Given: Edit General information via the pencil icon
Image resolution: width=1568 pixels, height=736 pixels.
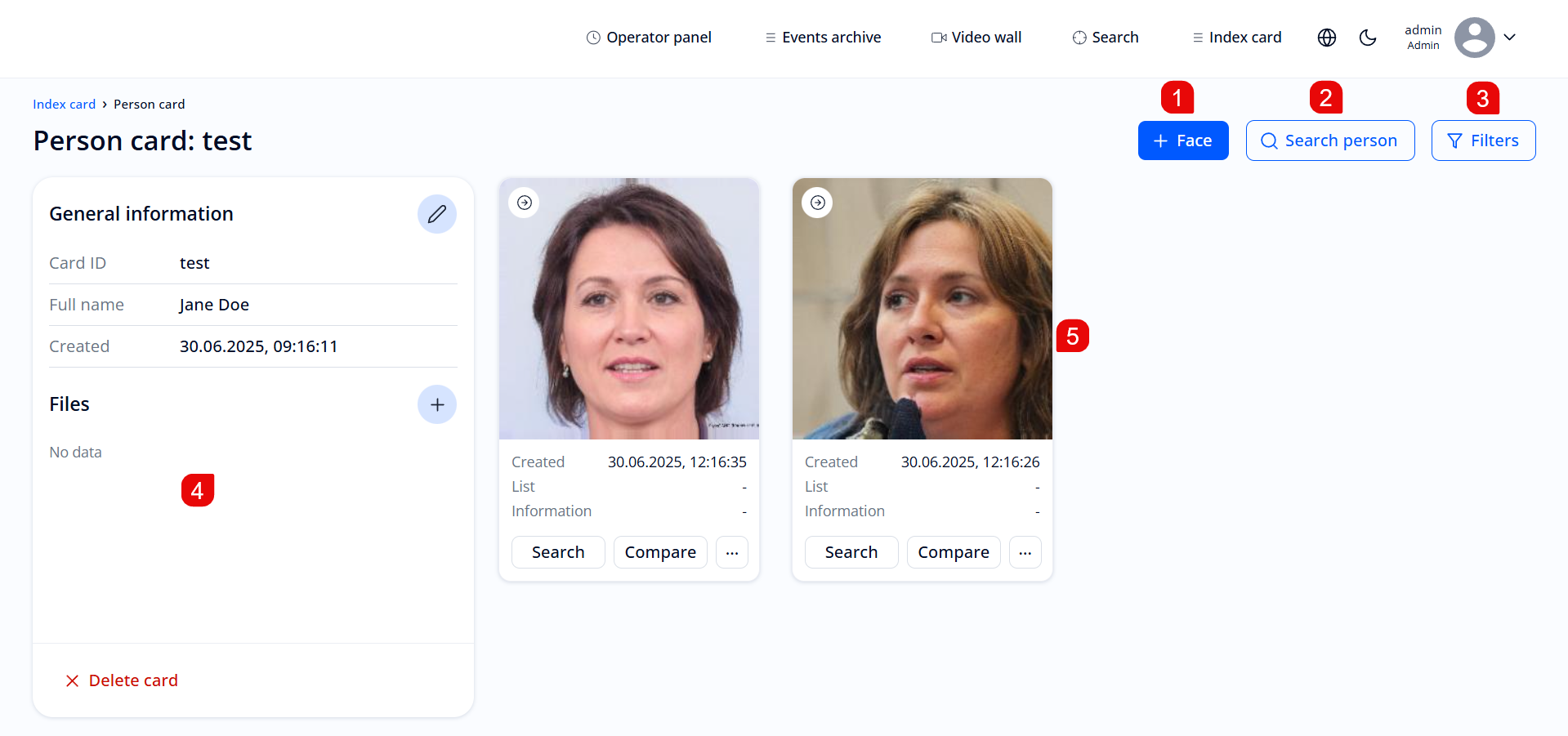Looking at the screenshot, I should tap(437, 213).
